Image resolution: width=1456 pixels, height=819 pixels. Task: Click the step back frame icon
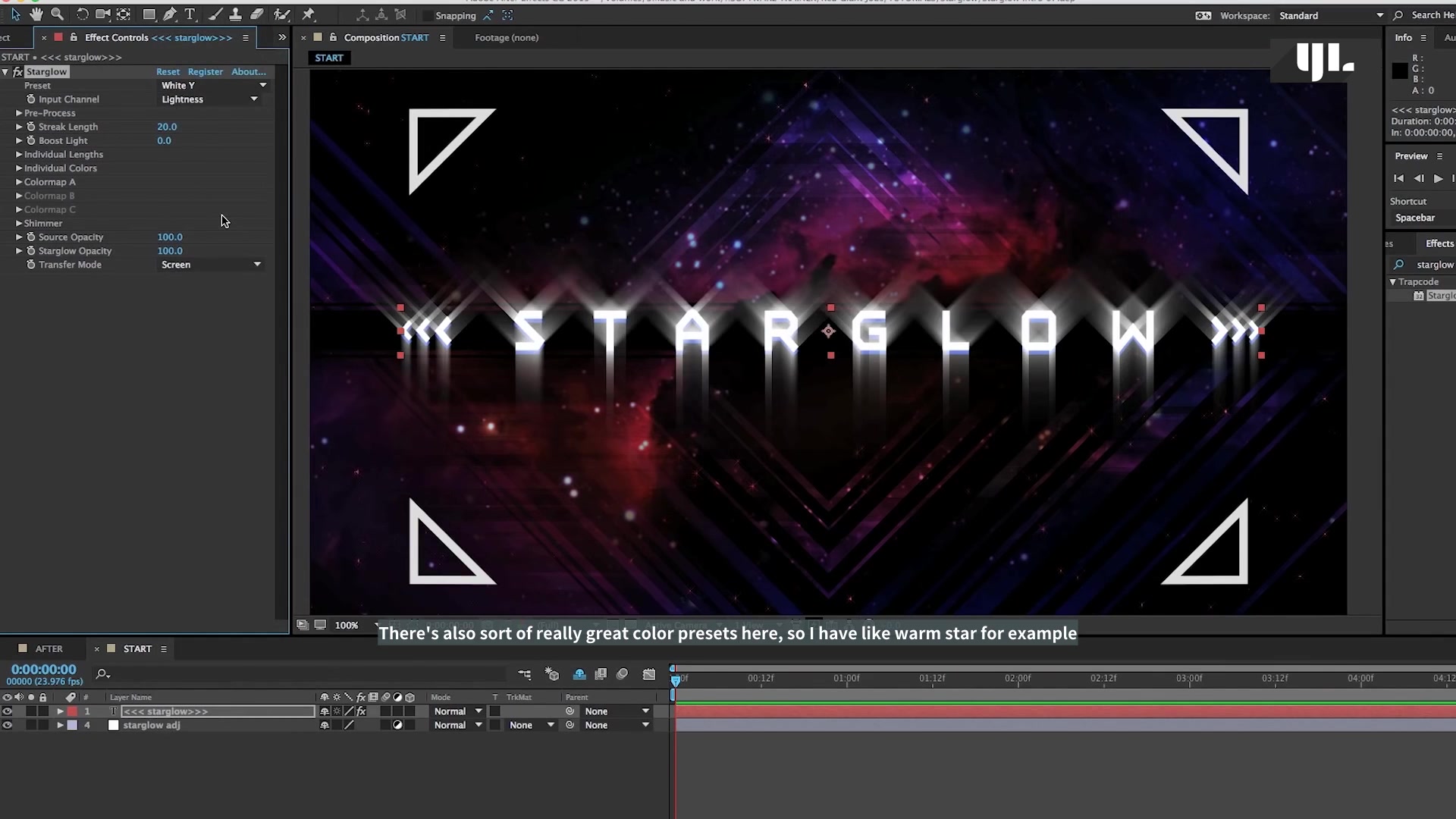pos(1418,178)
